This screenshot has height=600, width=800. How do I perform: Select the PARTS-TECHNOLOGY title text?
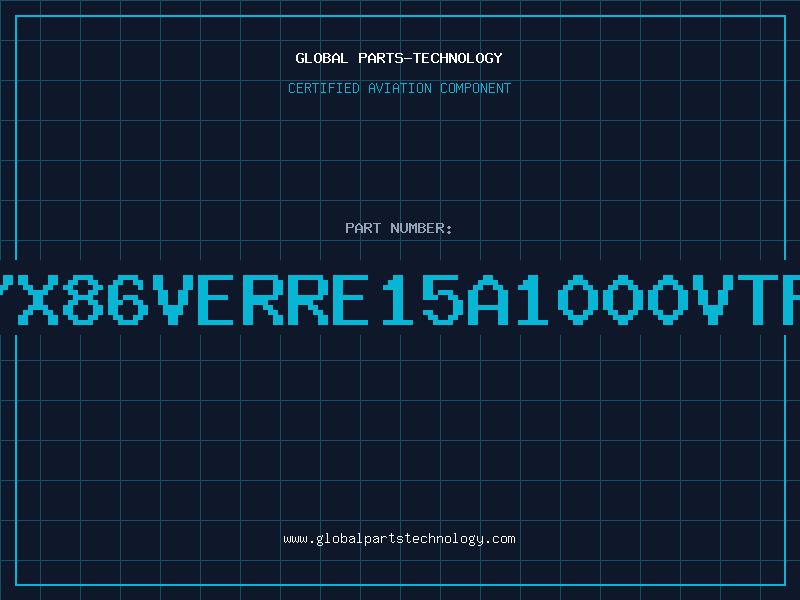coord(430,58)
